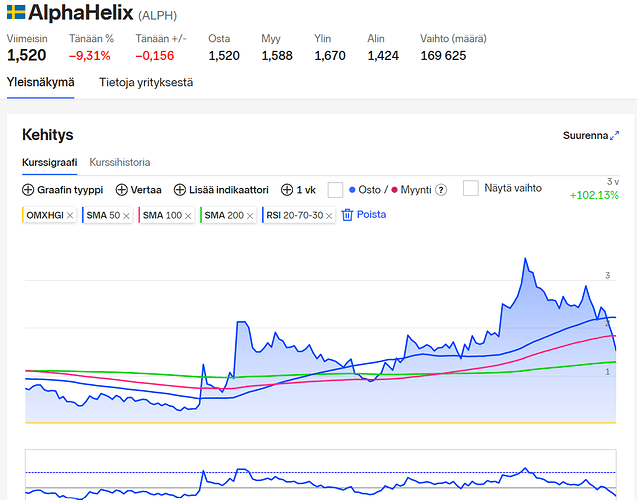Click the Tänään % column label
The height and width of the screenshot is (500, 637).
91,39
